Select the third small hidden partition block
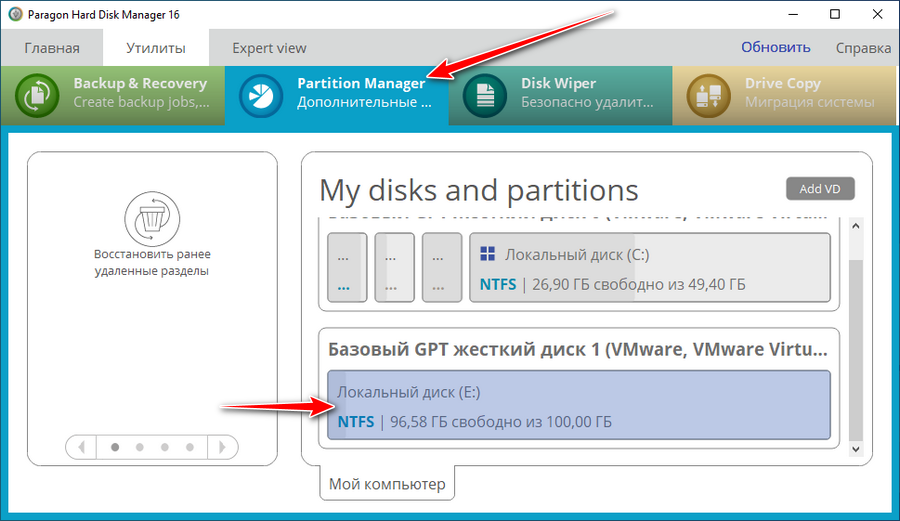This screenshot has width=900, height=521. 442,267
